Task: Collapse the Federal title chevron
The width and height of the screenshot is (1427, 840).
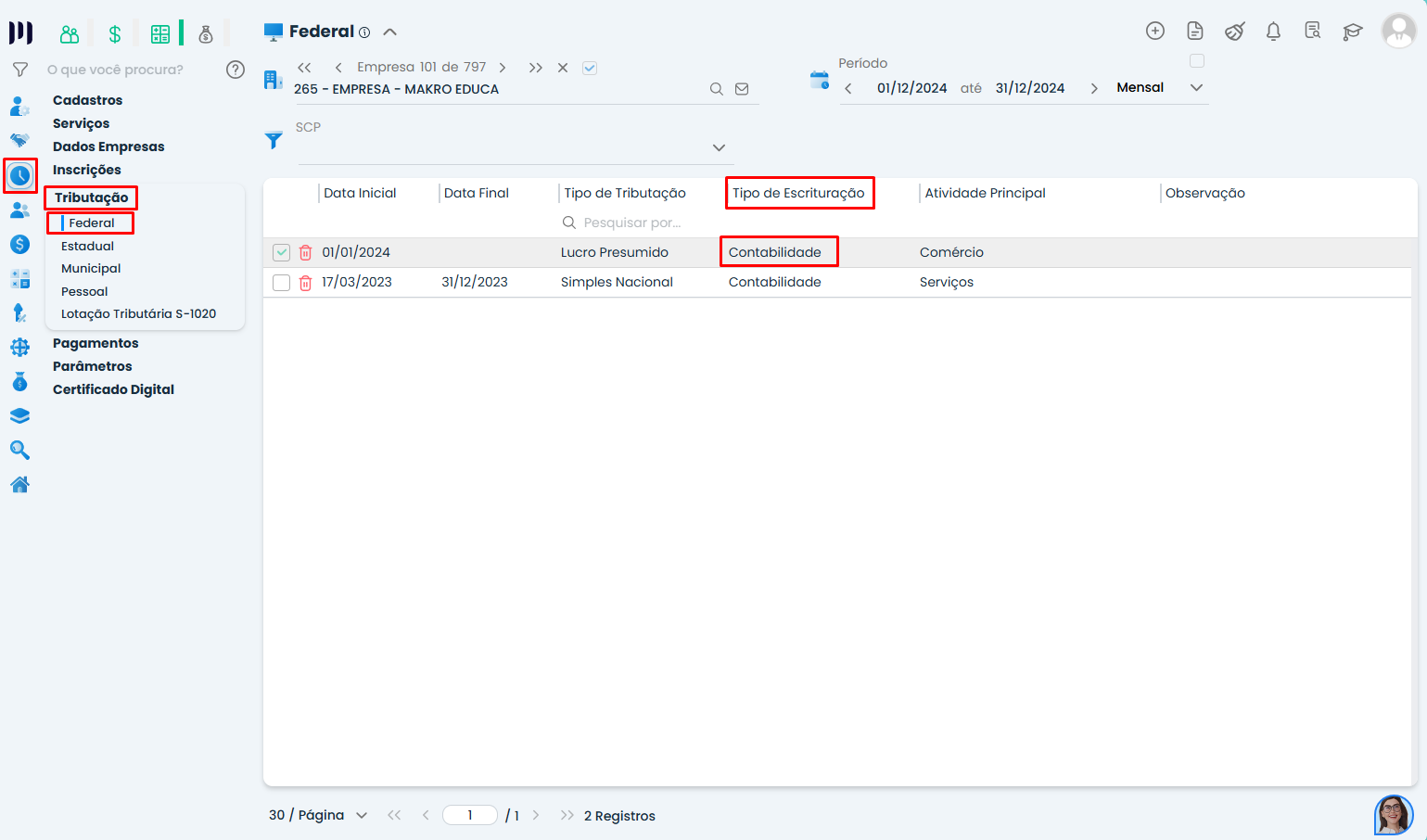Action: pos(390,32)
